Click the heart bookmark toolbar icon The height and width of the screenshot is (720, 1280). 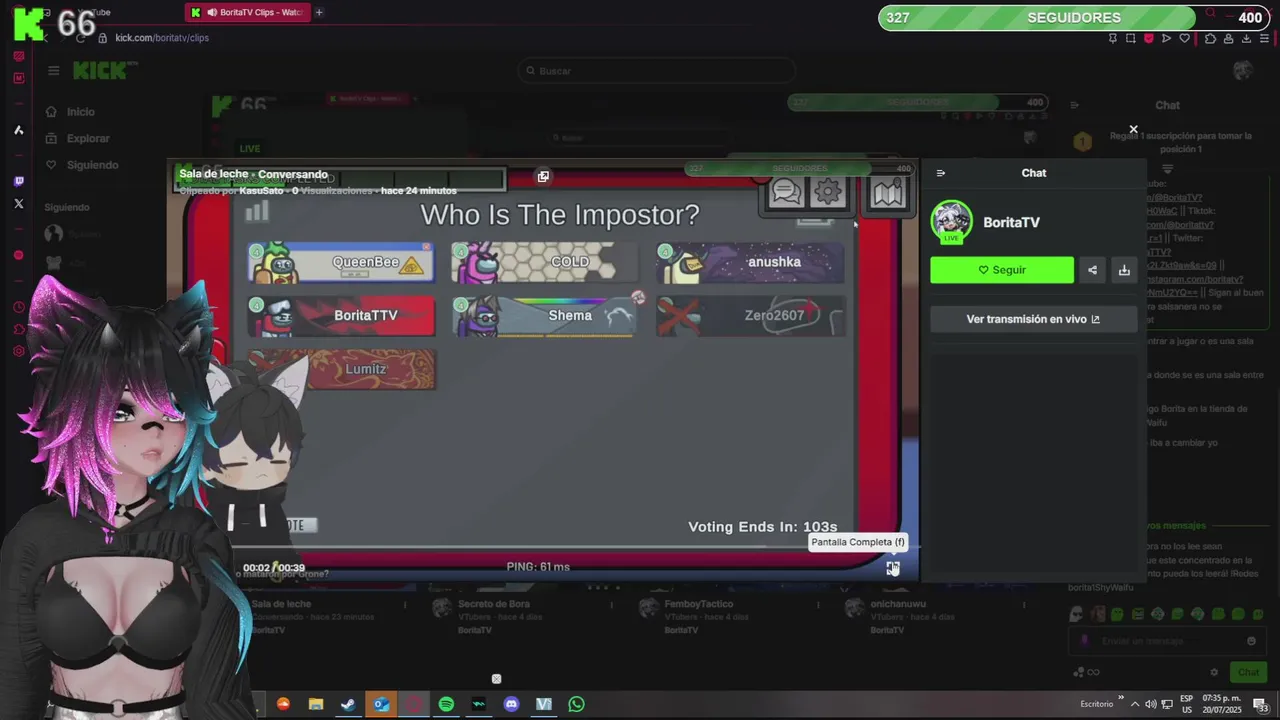click(1185, 38)
